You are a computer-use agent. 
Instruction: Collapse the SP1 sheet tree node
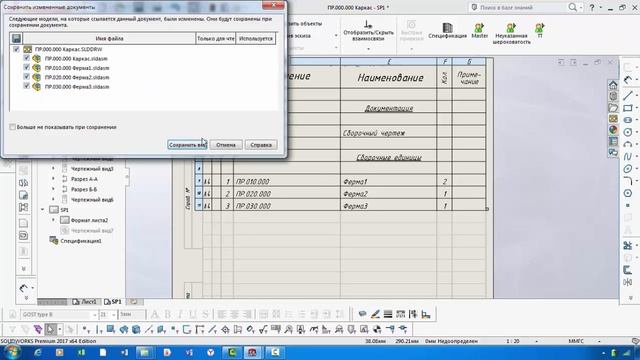click(42, 210)
